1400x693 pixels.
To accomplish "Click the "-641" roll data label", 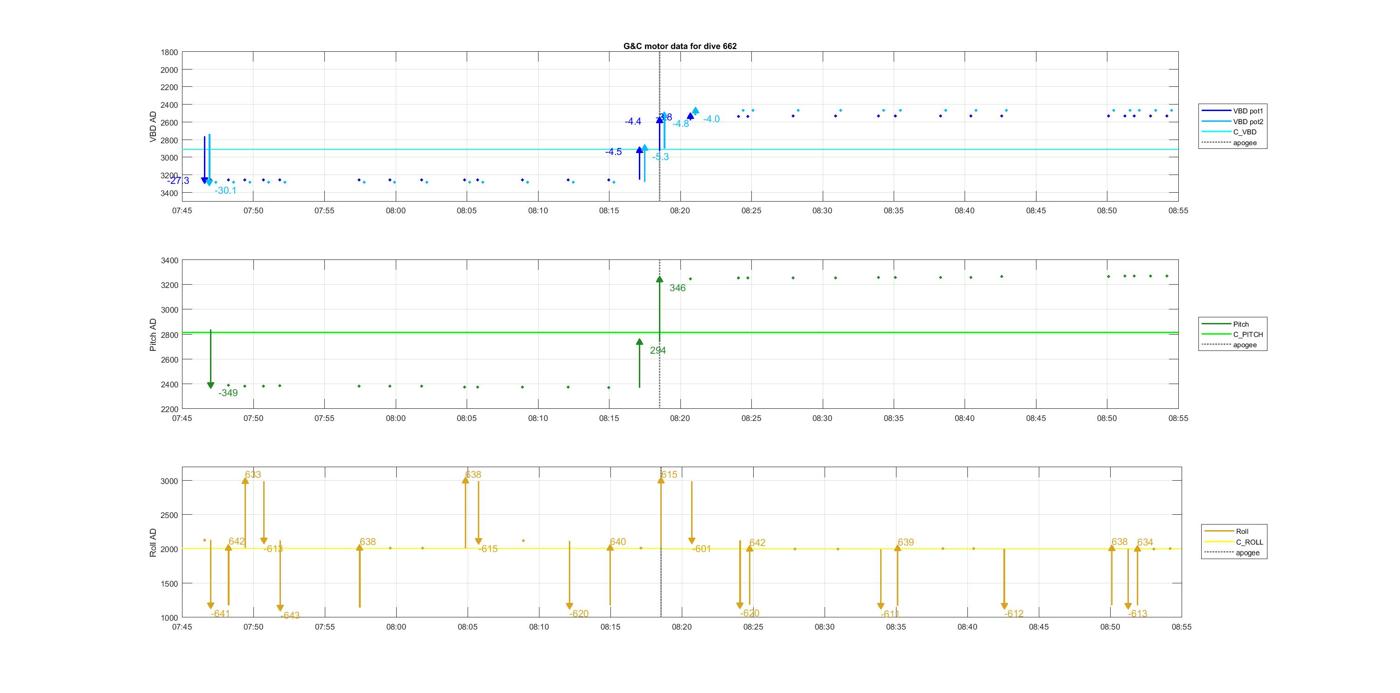I will (x=220, y=614).
